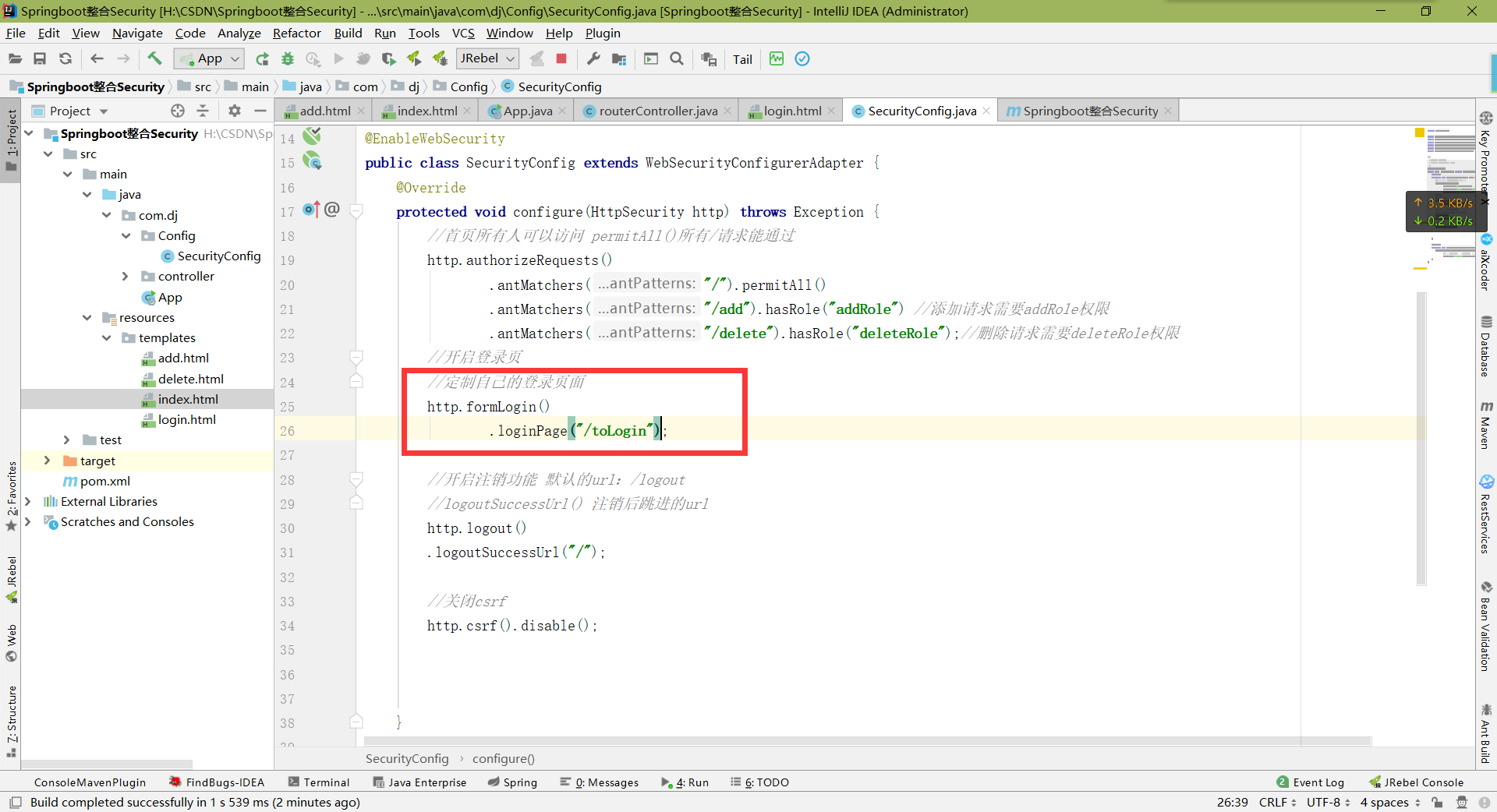Open the Maven side panel
Screen dimensions: 1497x812
(1486, 425)
